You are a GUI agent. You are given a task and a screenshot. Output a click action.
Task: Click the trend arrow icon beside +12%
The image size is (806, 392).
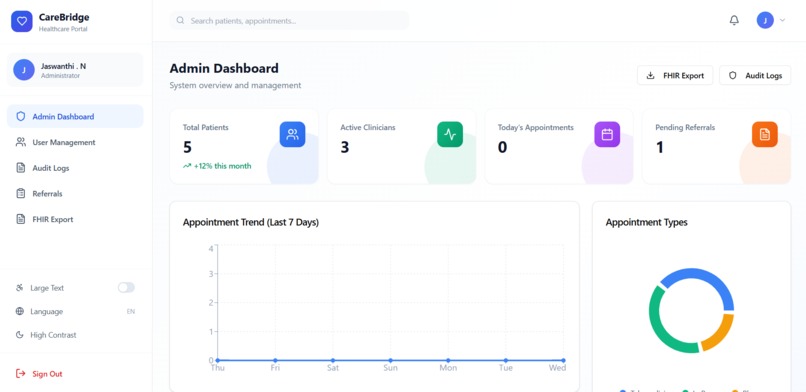pyautogui.click(x=187, y=166)
